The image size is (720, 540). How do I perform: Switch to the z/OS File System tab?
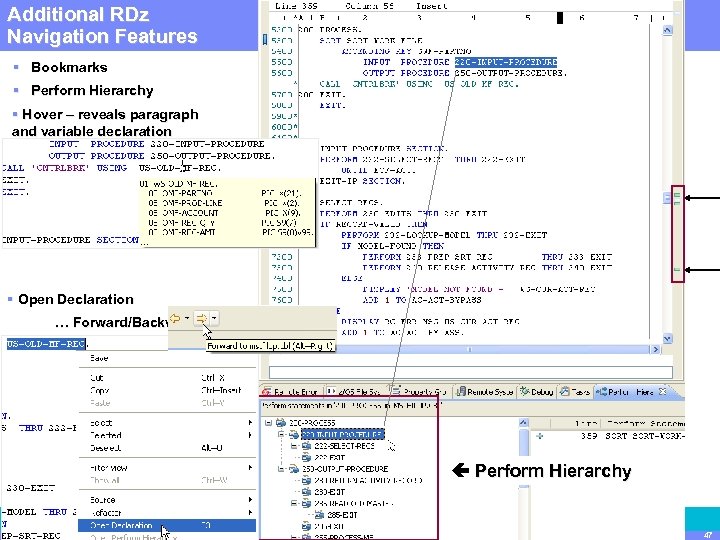pos(354,392)
